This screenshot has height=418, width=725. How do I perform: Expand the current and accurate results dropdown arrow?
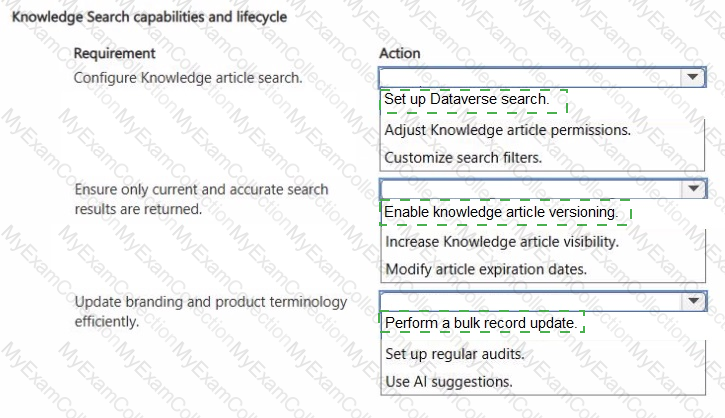[693, 189]
